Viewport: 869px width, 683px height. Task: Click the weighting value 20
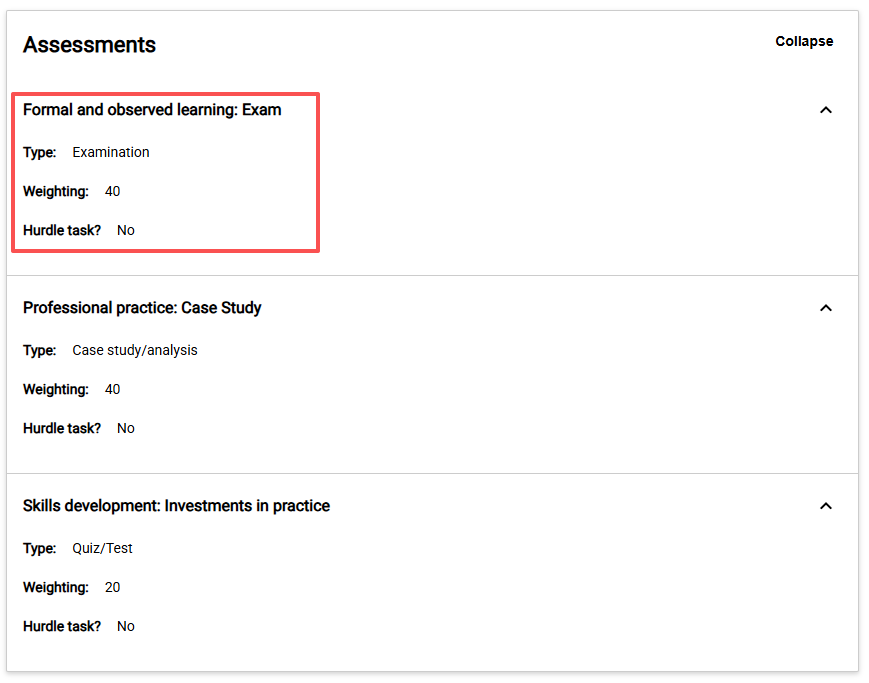tap(112, 588)
